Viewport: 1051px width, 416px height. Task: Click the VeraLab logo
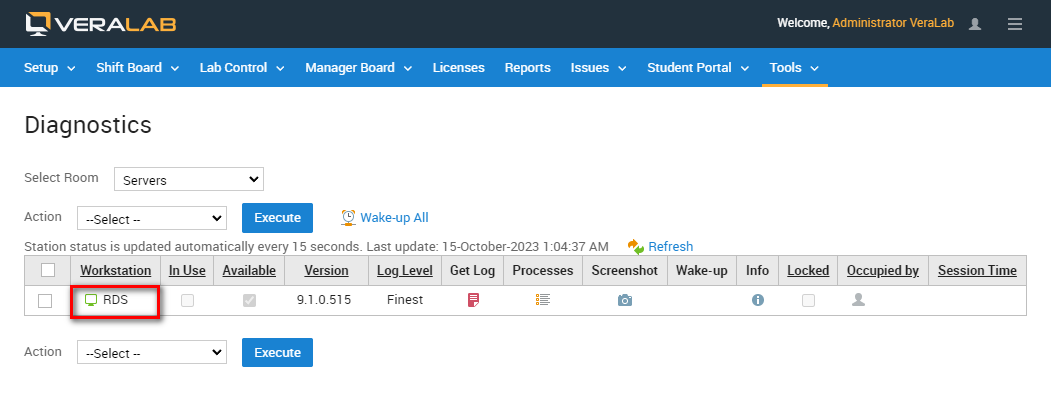point(101,23)
